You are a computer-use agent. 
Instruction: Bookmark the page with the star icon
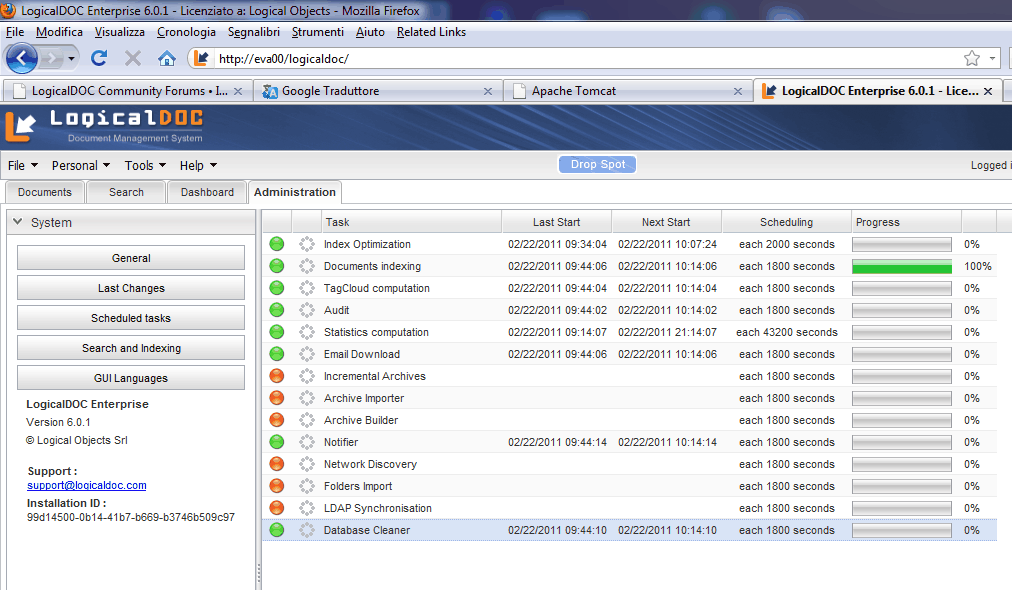[971, 59]
